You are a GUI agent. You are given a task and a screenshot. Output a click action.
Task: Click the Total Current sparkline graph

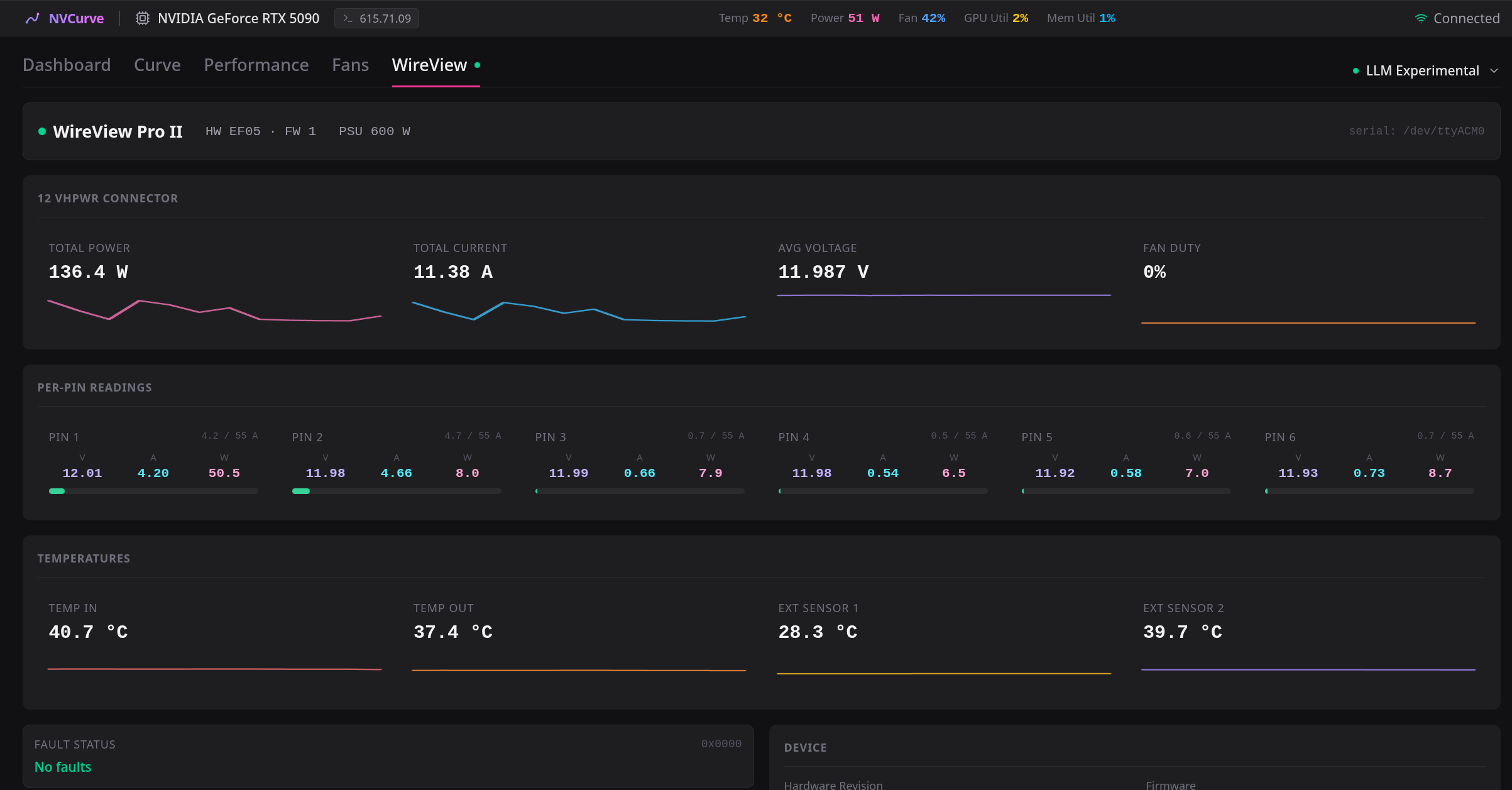coord(579,311)
